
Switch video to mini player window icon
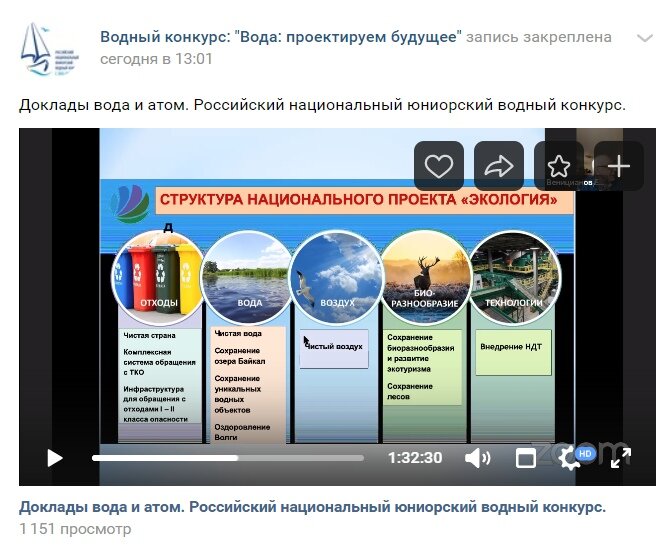pyautogui.click(x=526, y=458)
